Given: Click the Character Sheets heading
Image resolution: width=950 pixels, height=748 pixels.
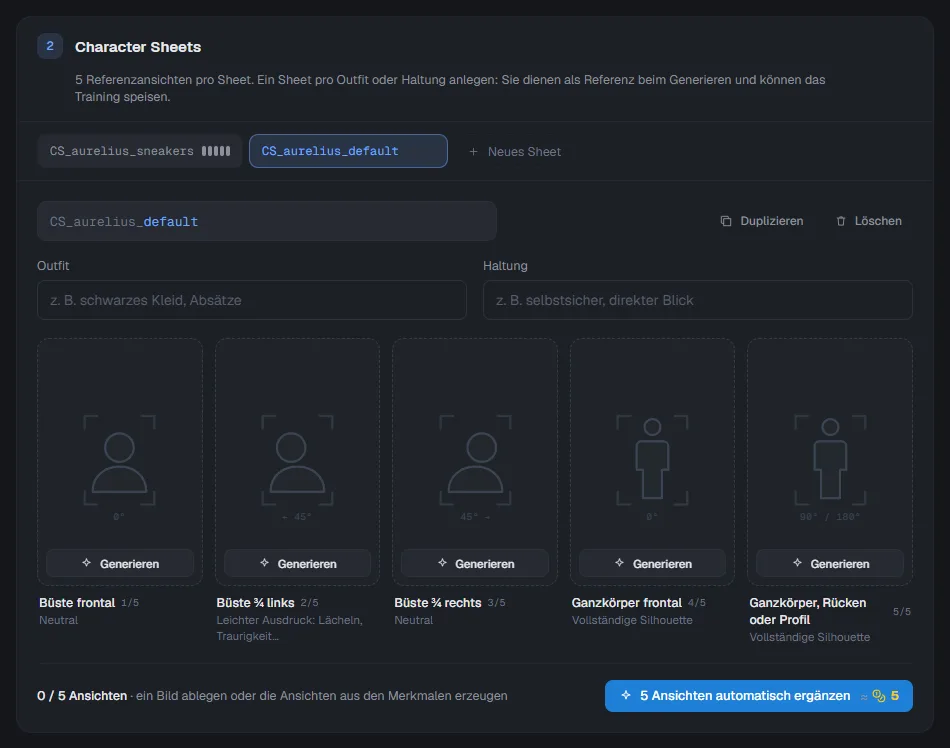Looking at the screenshot, I should point(138,47).
